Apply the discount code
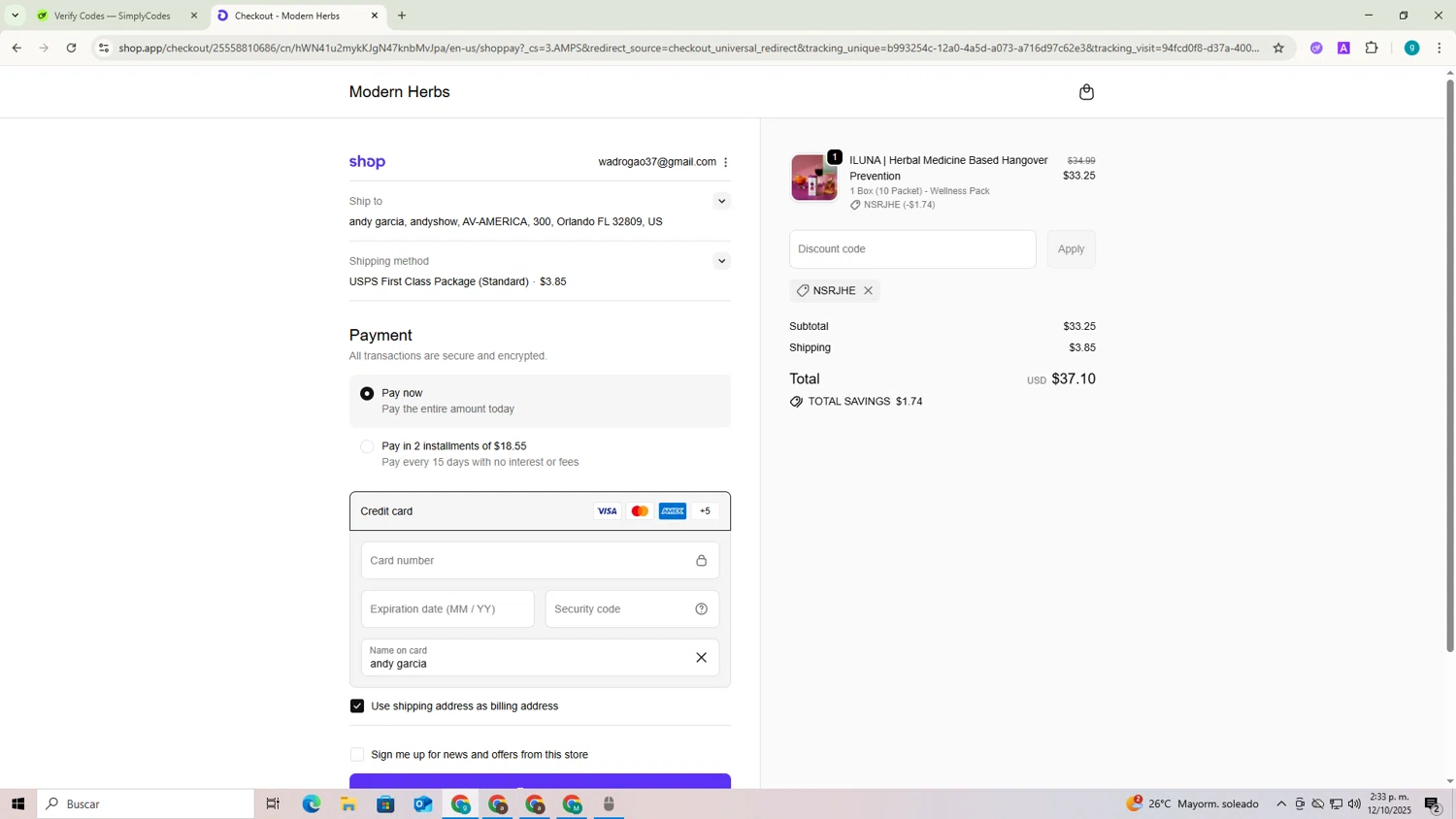This screenshot has height=819, width=1456. tap(1071, 249)
